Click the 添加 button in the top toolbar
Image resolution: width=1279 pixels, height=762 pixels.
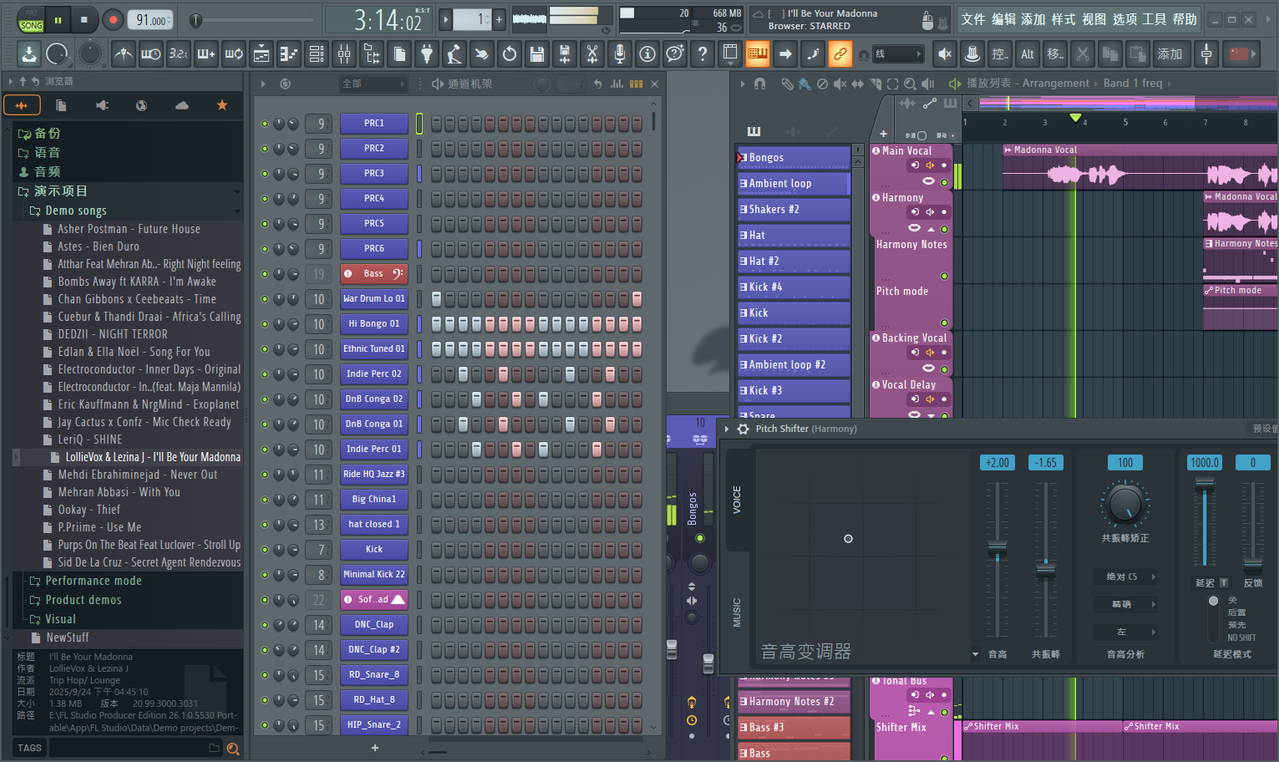pyautogui.click(x=1169, y=53)
